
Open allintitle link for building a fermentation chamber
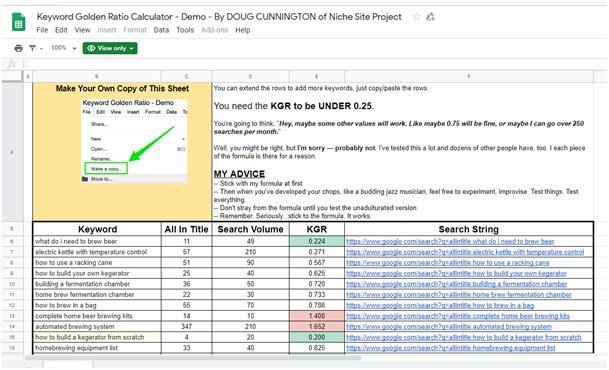click(456, 284)
